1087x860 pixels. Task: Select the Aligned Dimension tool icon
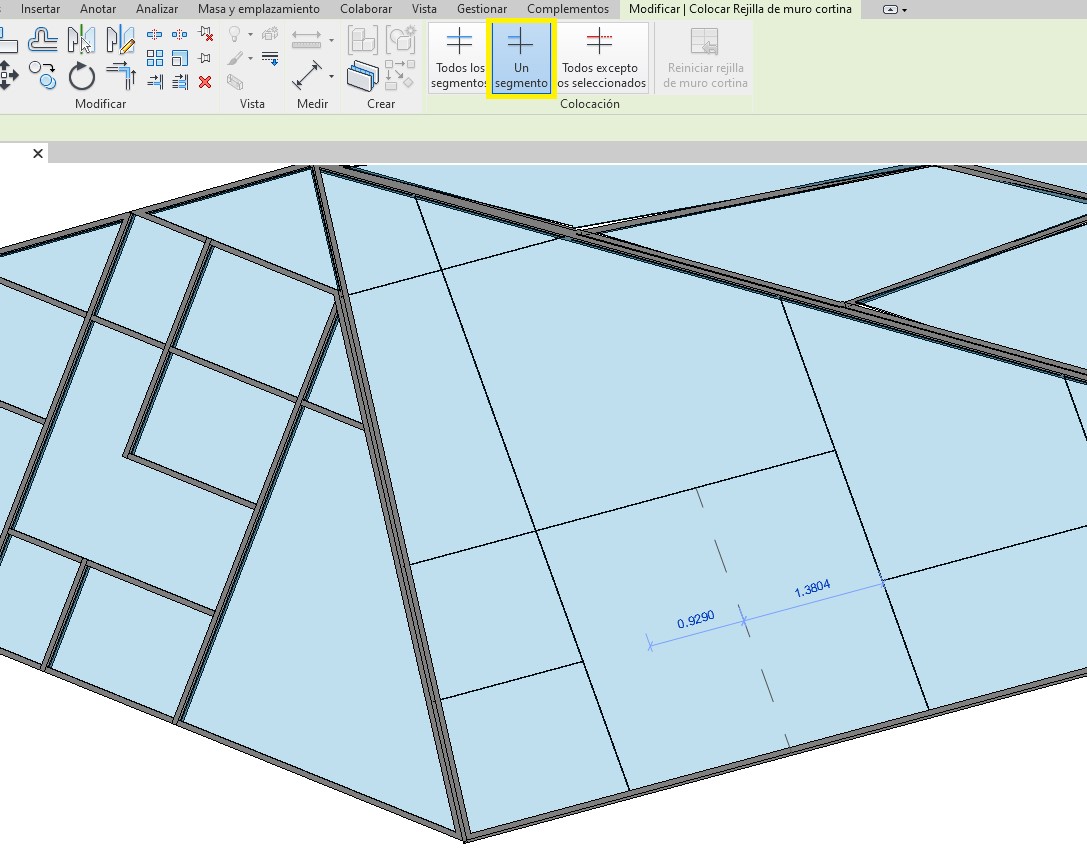tap(306, 76)
